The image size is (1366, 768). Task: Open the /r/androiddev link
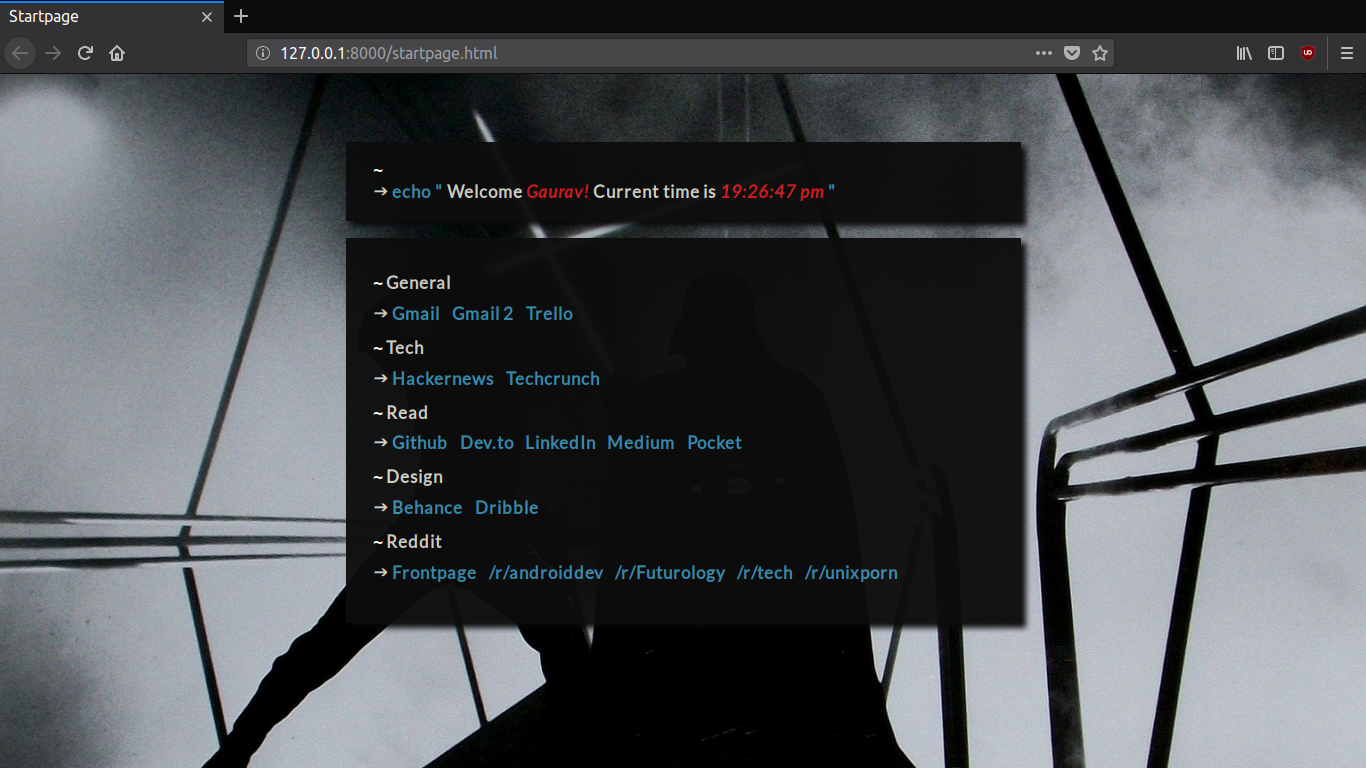coord(546,572)
